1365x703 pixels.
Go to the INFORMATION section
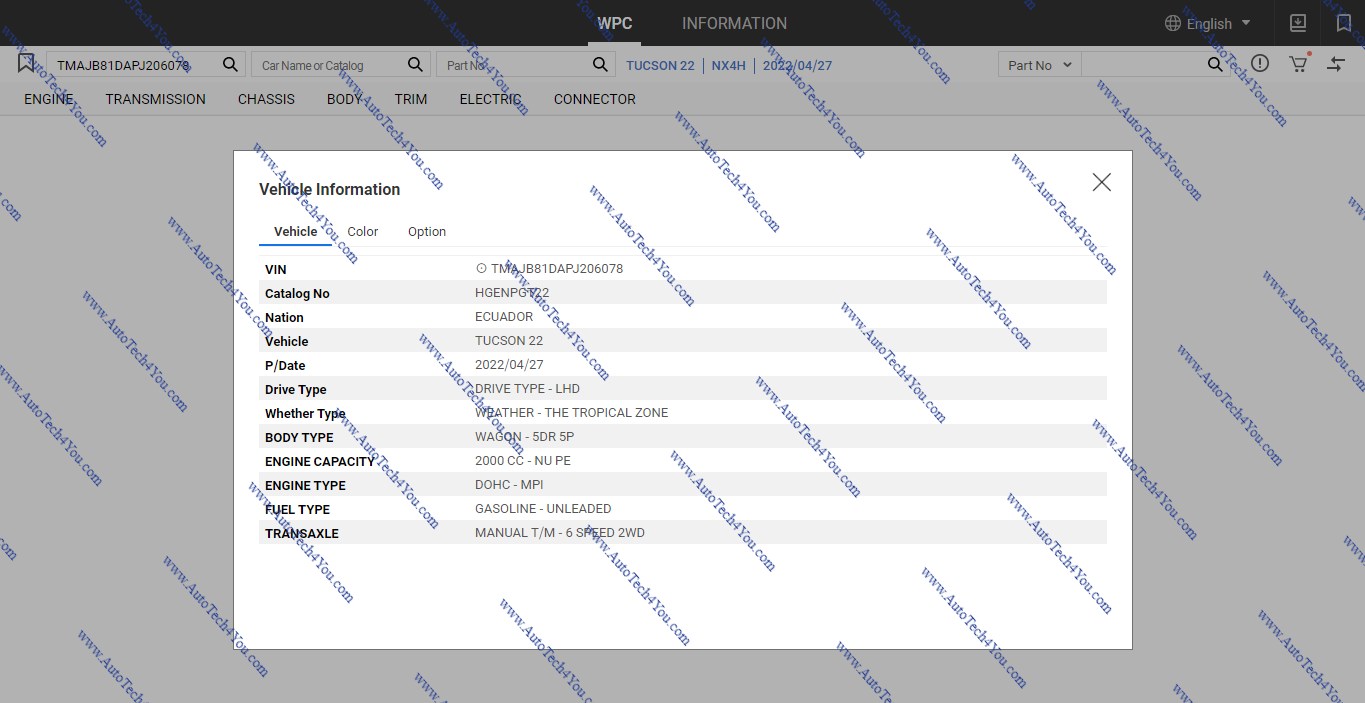(x=734, y=22)
